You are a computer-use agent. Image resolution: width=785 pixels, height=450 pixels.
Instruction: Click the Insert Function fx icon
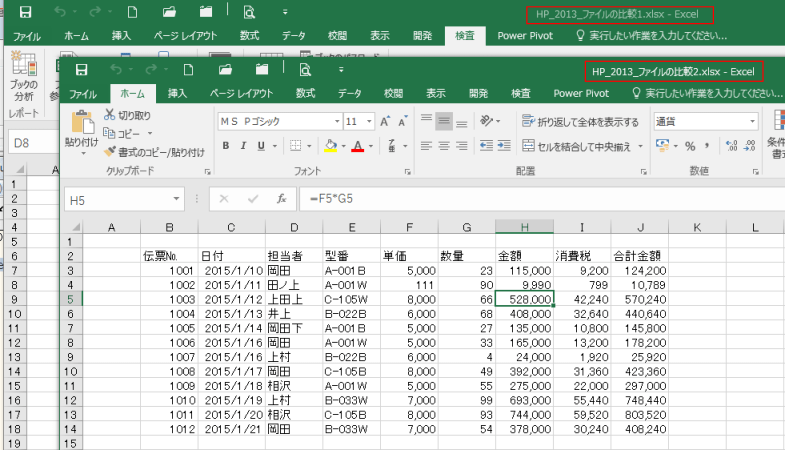coord(282,198)
